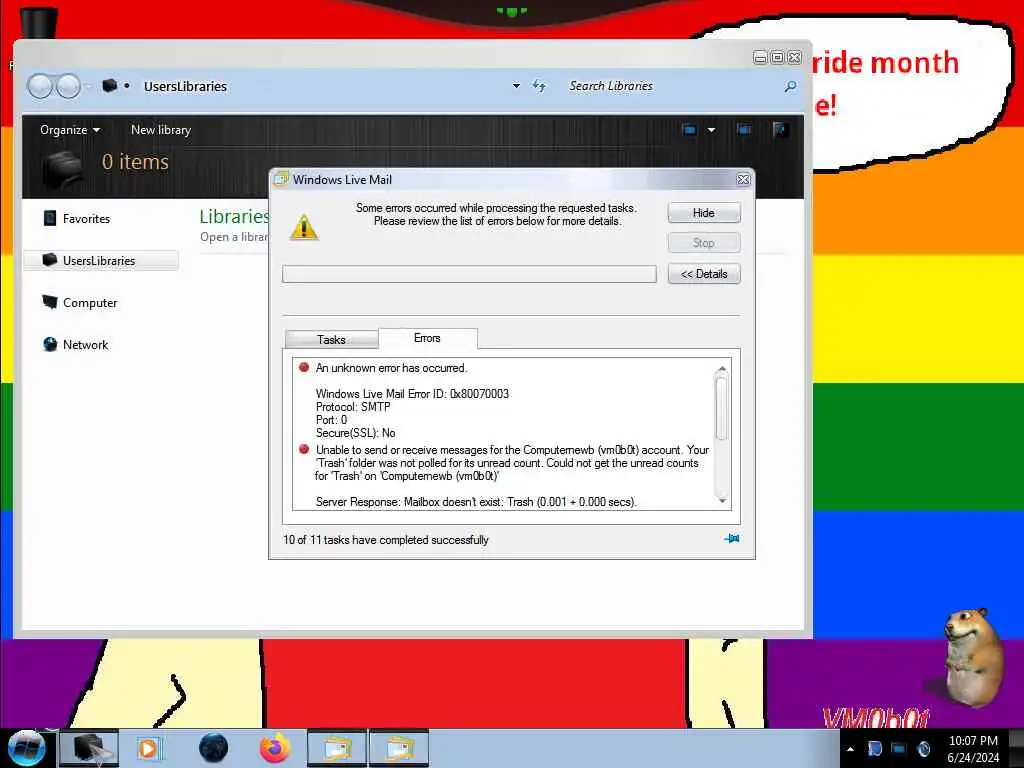Click the Hide button in Windows Live Mail

(703, 213)
